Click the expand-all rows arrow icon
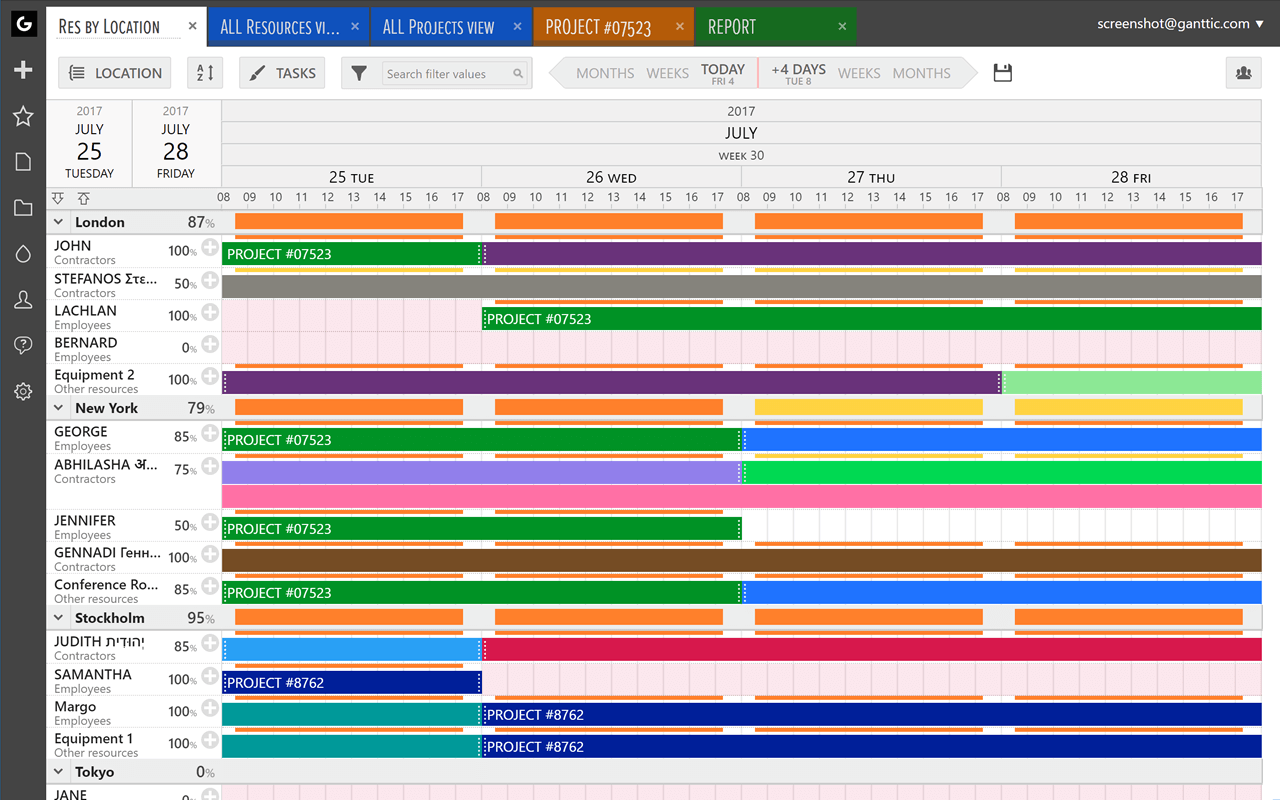The width and height of the screenshot is (1280, 800). coord(58,199)
